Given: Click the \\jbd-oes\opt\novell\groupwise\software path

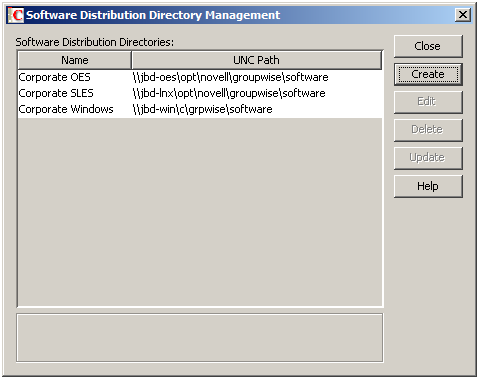Looking at the screenshot, I should (x=230, y=77).
